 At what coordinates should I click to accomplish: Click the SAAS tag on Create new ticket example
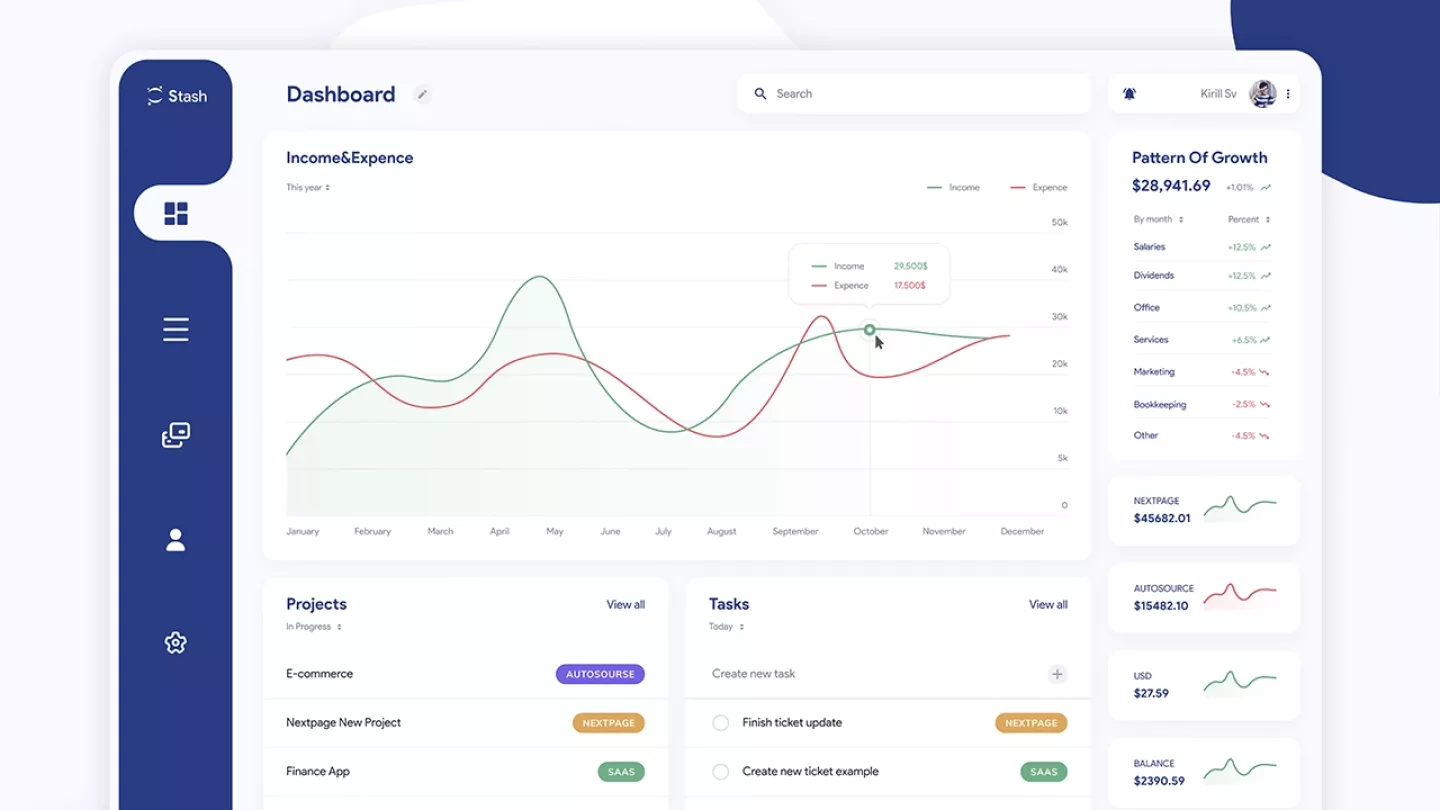pos(1044,772)
